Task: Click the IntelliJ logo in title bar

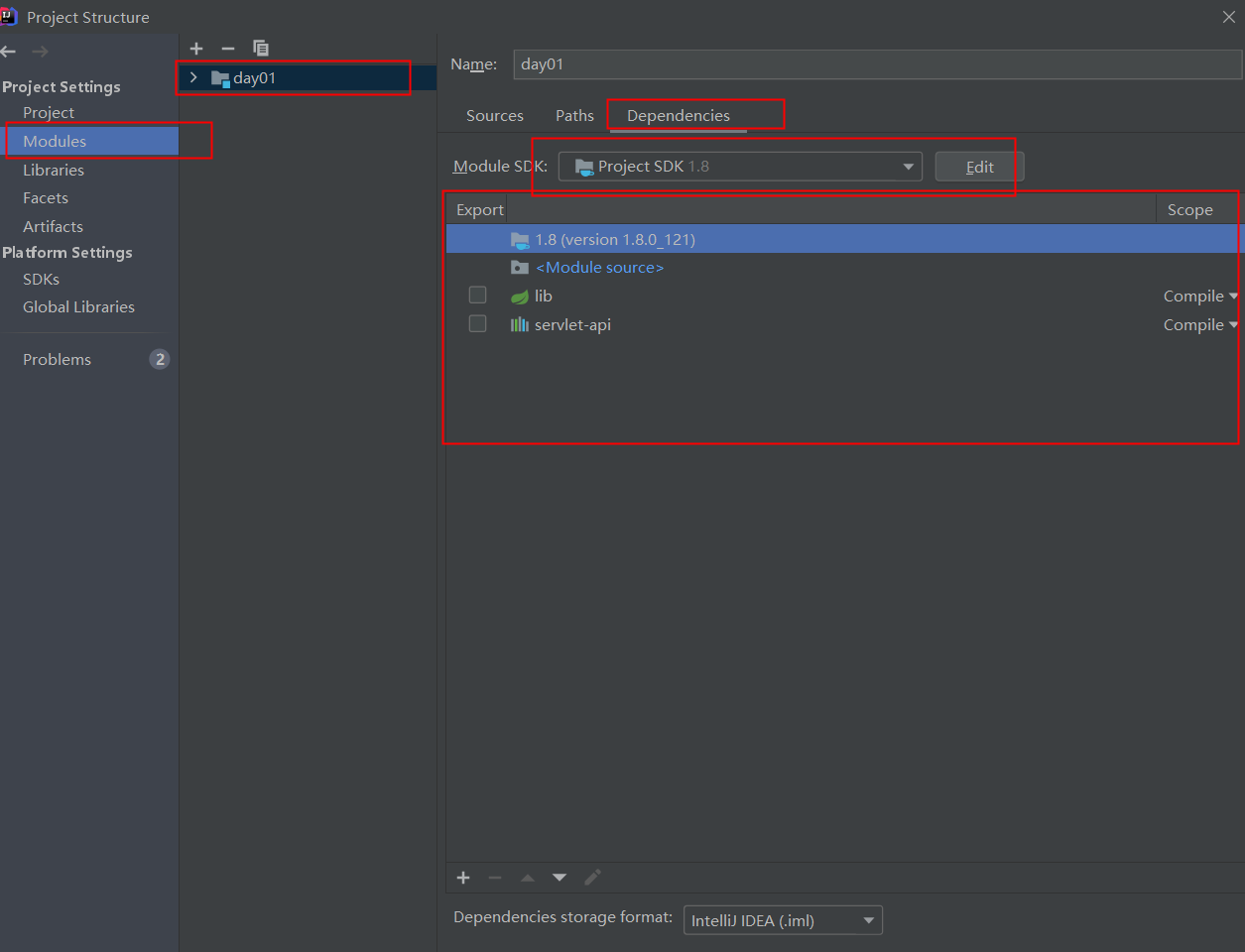Action: tap(9, 17)
